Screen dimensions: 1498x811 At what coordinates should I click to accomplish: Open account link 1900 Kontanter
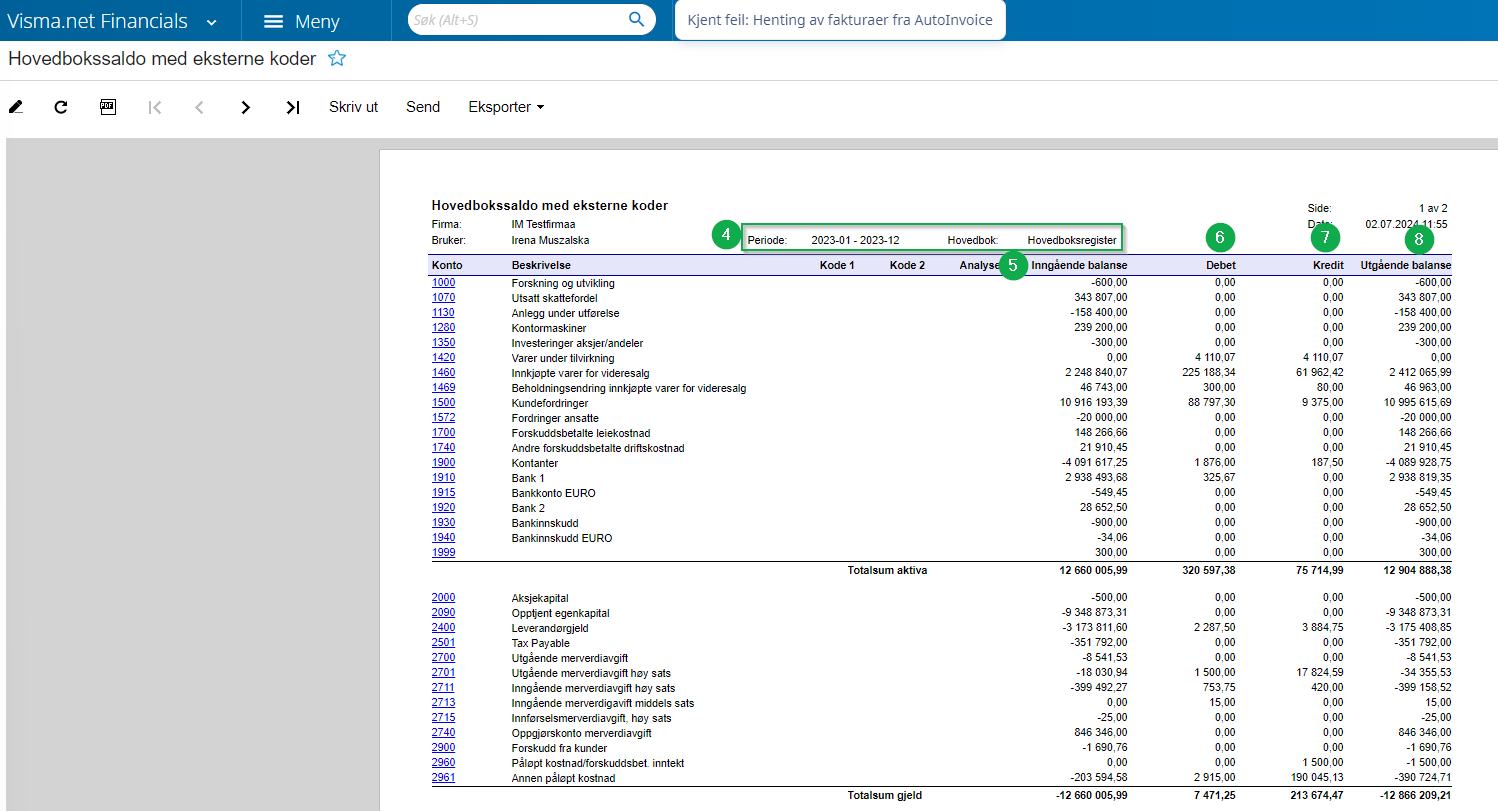point(443,463)
